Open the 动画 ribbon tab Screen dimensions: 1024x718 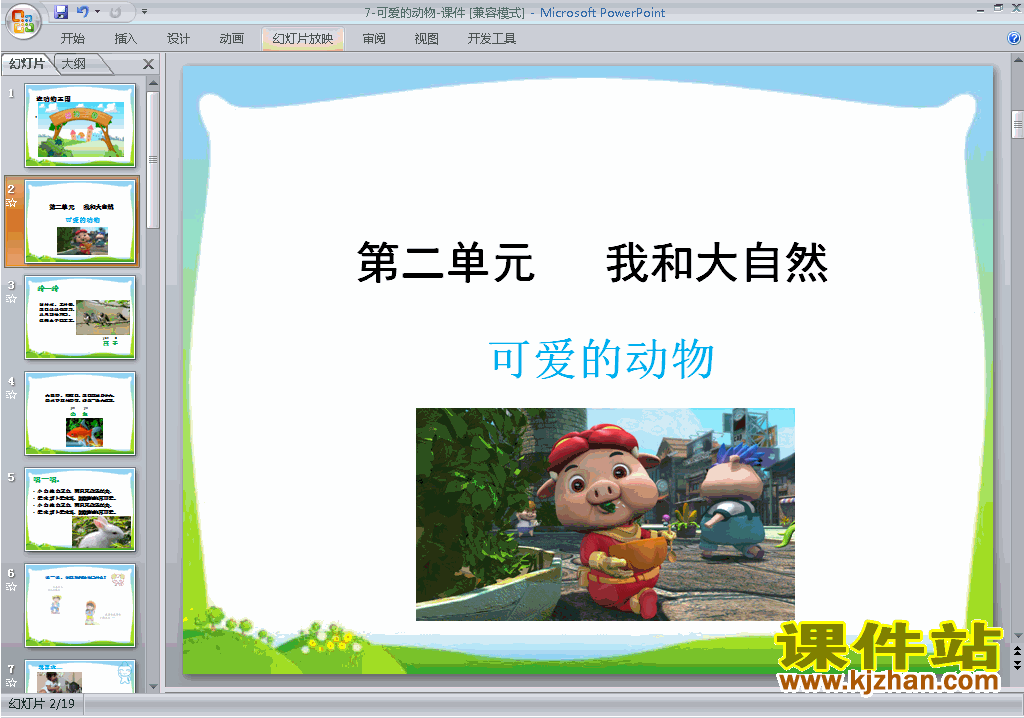(231, 39)
